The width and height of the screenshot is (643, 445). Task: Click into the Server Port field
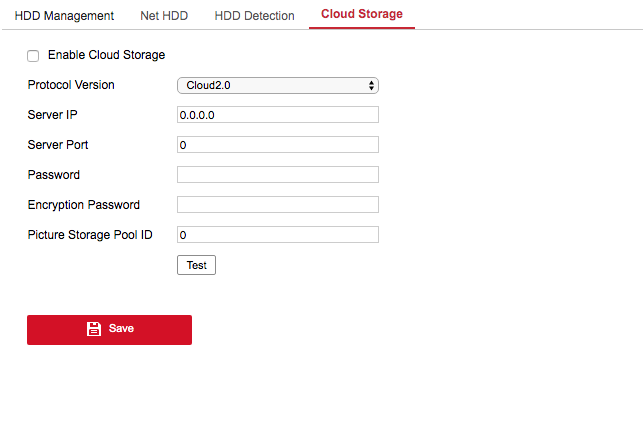click(x=277, y=145)
